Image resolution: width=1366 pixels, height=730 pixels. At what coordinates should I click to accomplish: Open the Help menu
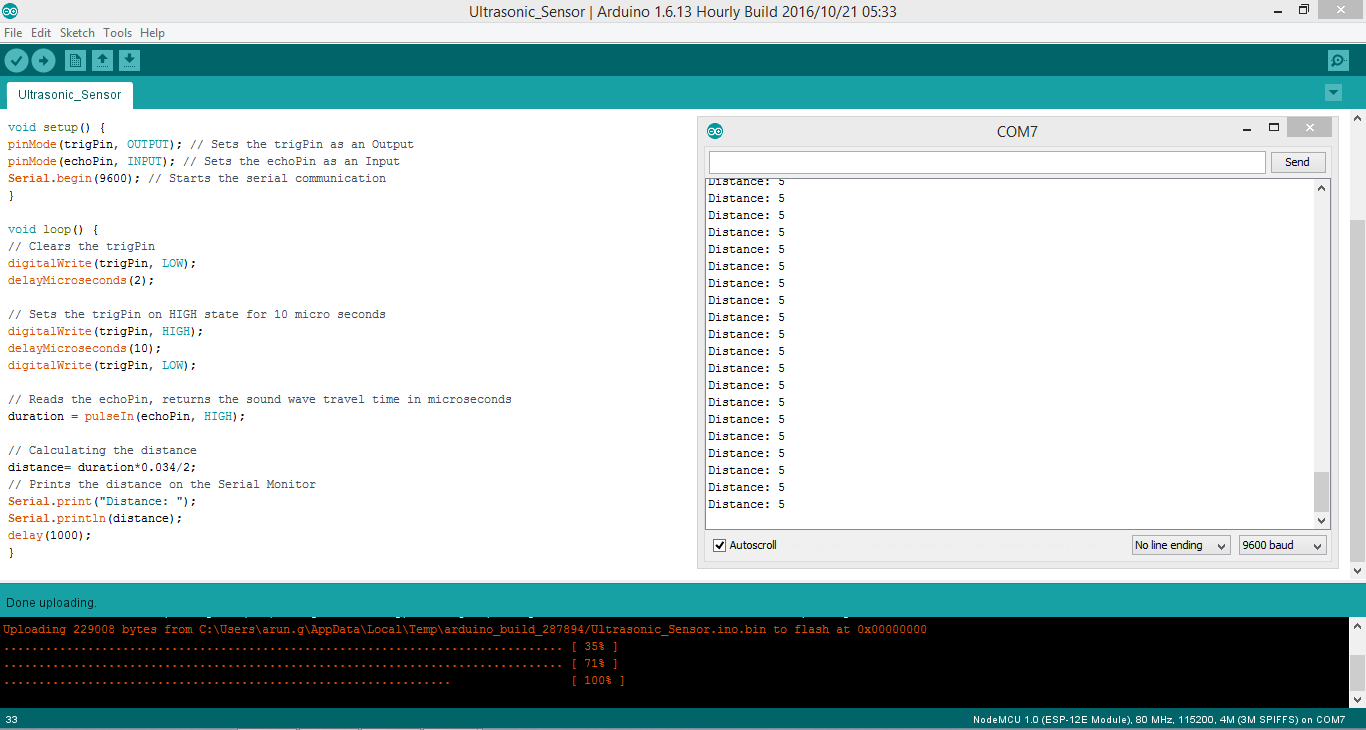[152, 33]
